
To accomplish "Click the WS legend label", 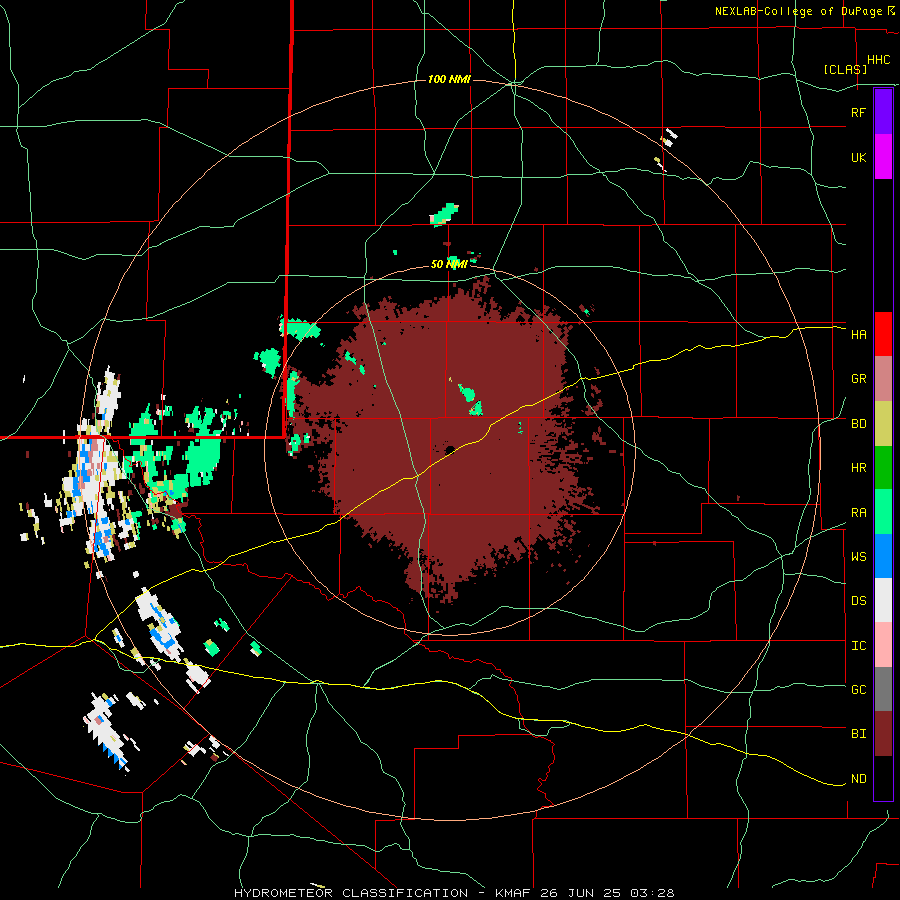I will (858, 557).
